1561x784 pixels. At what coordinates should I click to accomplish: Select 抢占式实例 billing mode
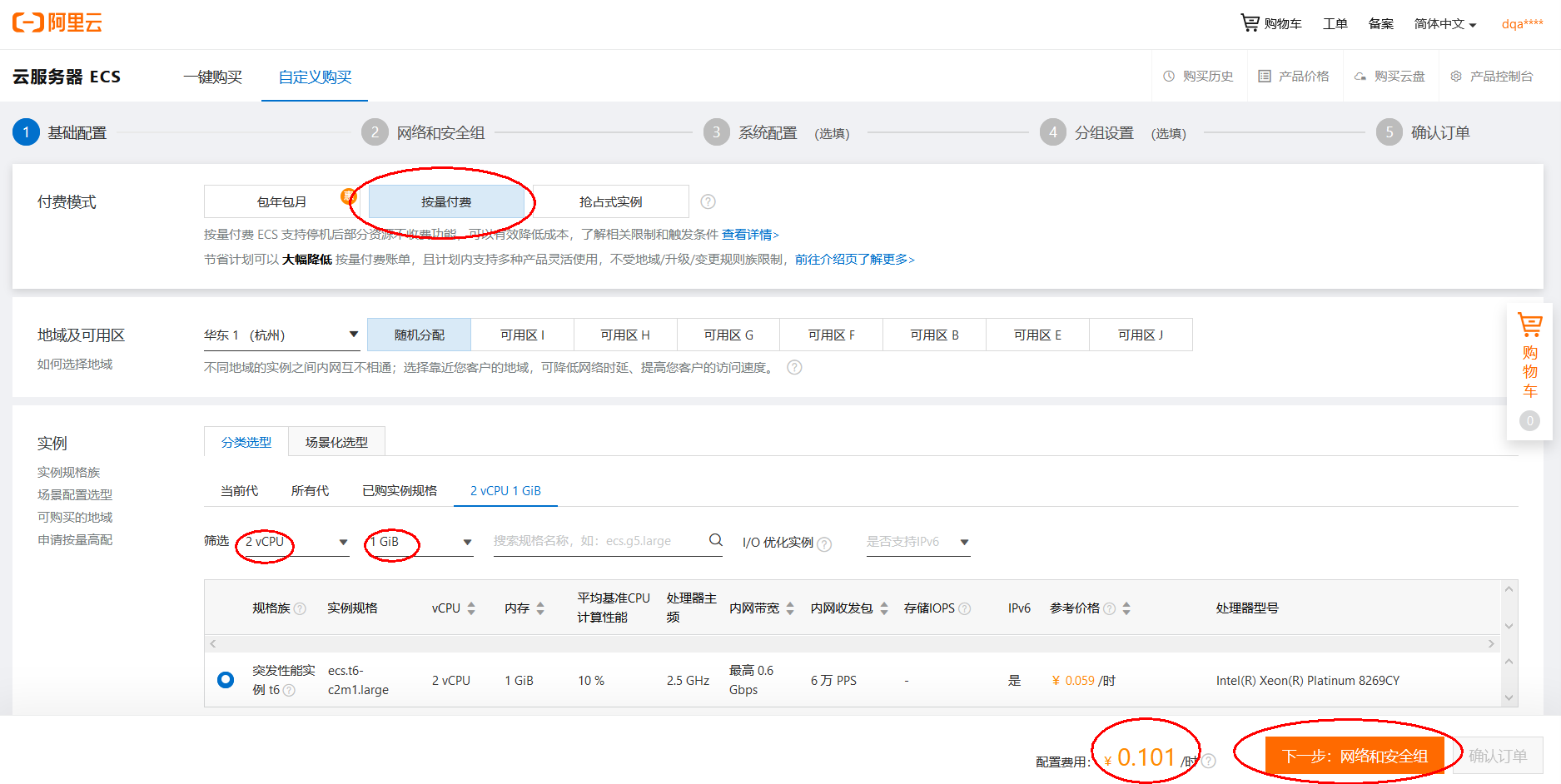click(611, 201)
